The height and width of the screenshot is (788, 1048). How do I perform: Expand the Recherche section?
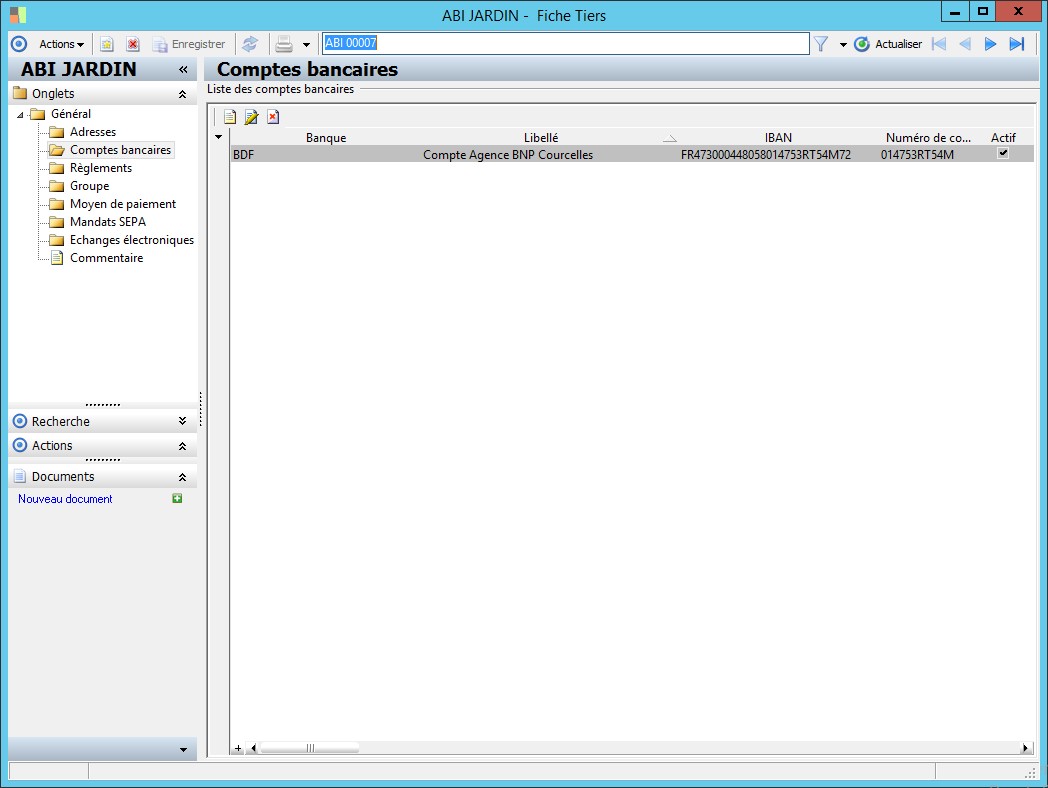182,421
